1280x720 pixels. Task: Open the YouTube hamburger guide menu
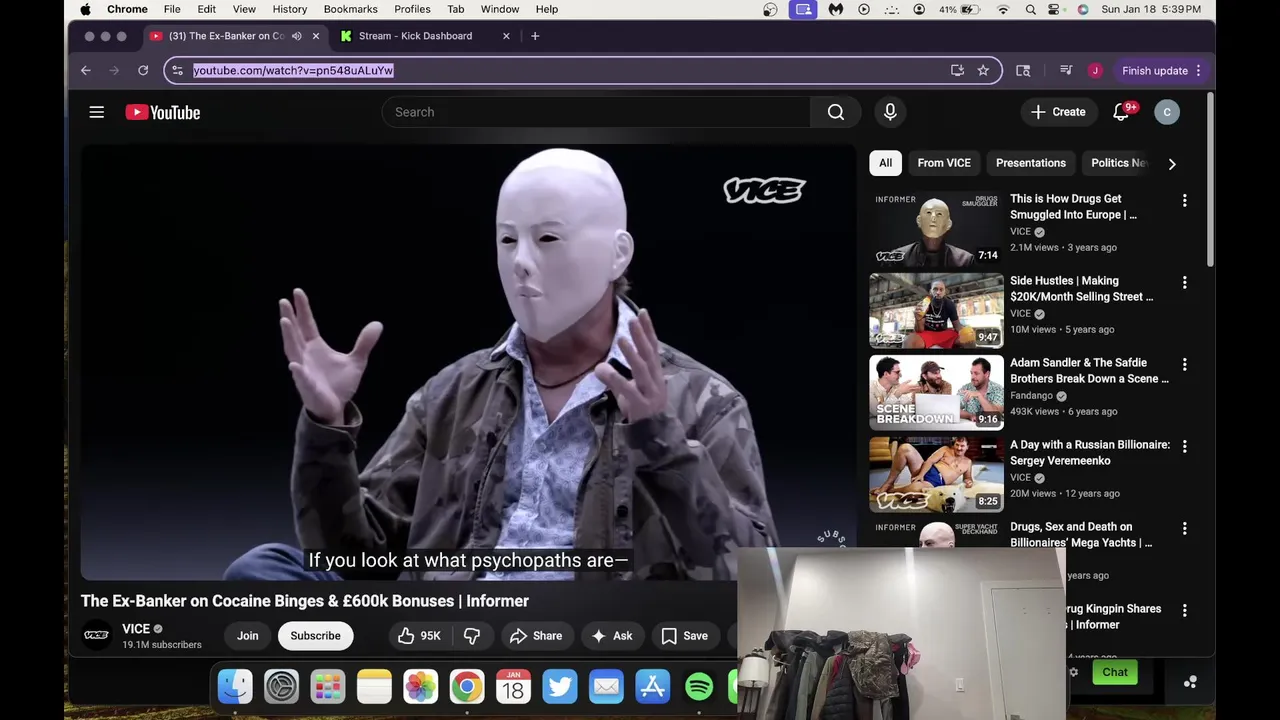click(x=97, y=112)
